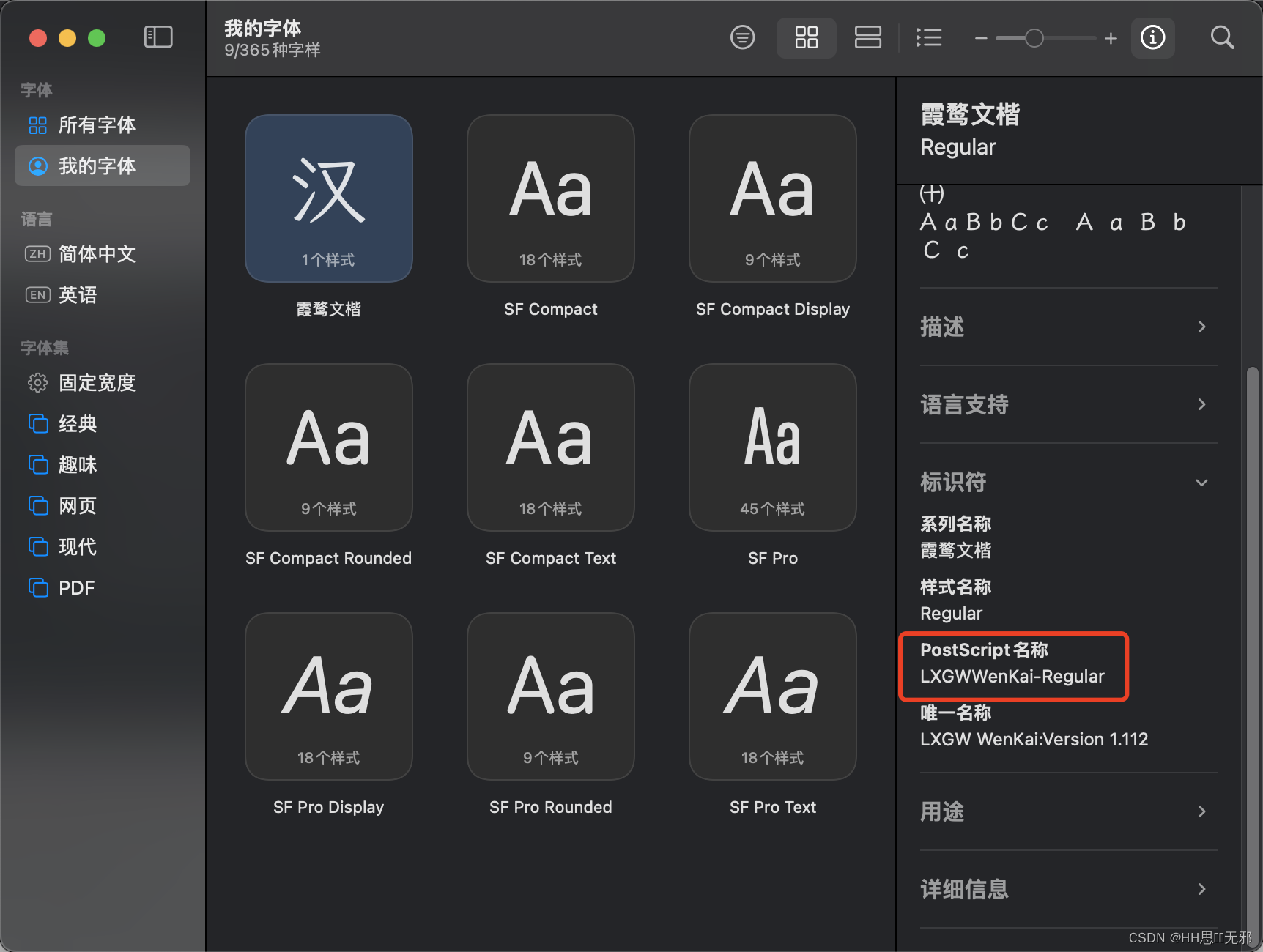Click the SF Pro Rounded label
The image size is (1263, 952).
[x=551, y=807]
